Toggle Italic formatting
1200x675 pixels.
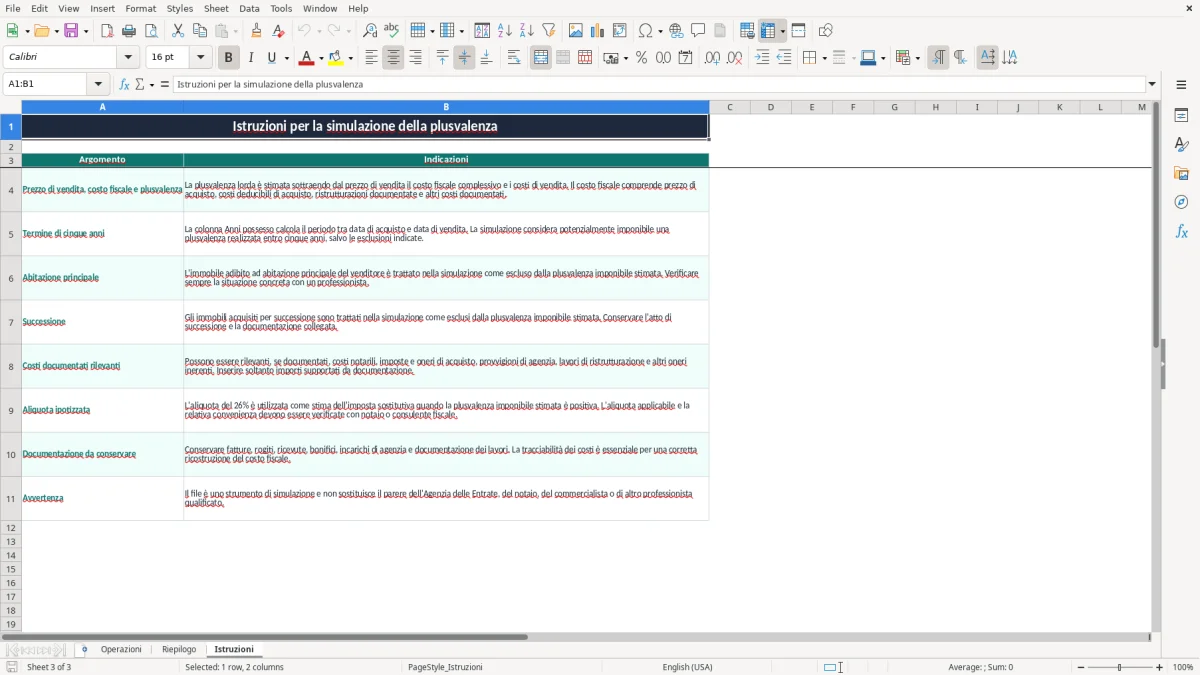point(251,58)
